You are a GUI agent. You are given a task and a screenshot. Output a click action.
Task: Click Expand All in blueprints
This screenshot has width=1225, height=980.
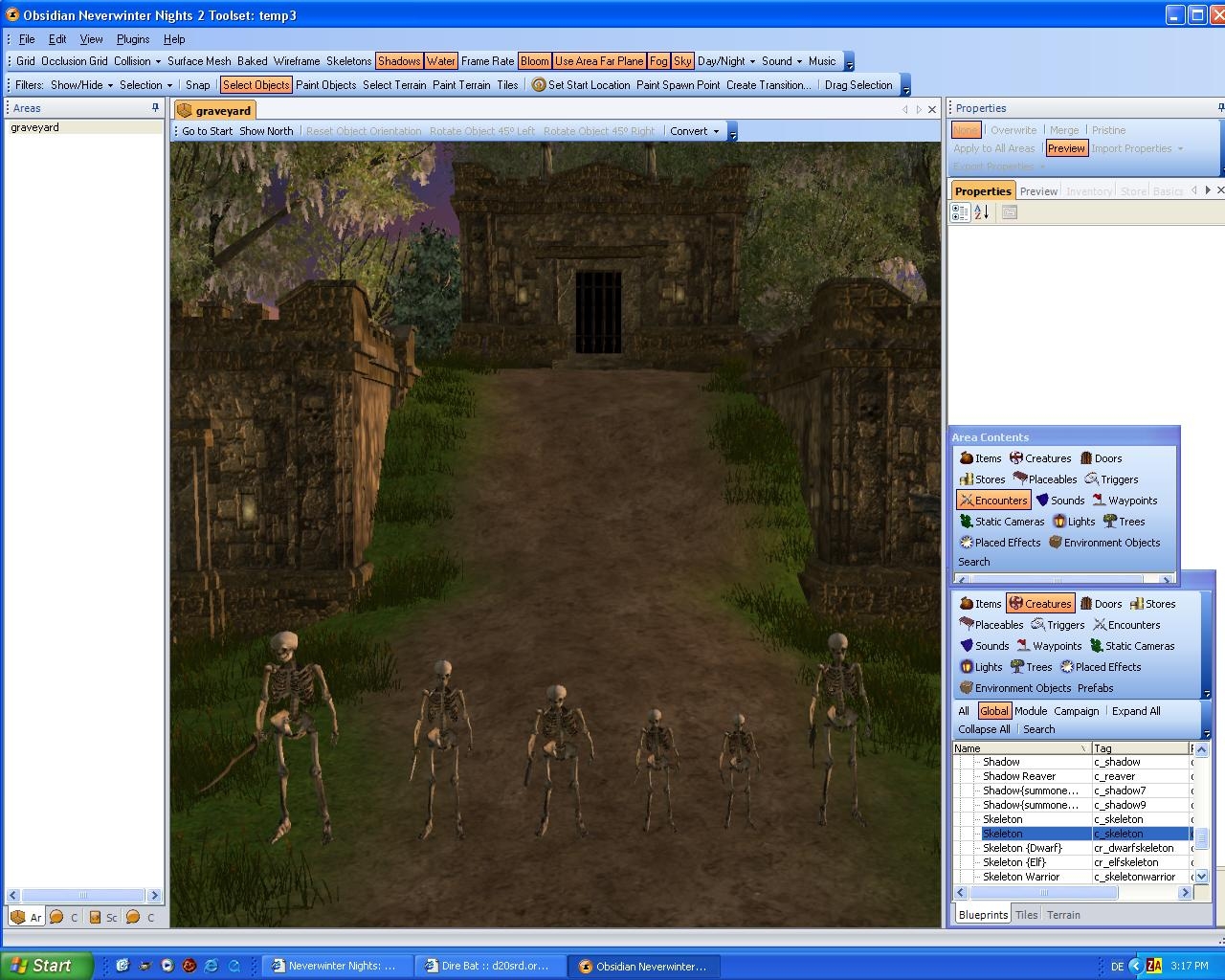pos(1135,711)
